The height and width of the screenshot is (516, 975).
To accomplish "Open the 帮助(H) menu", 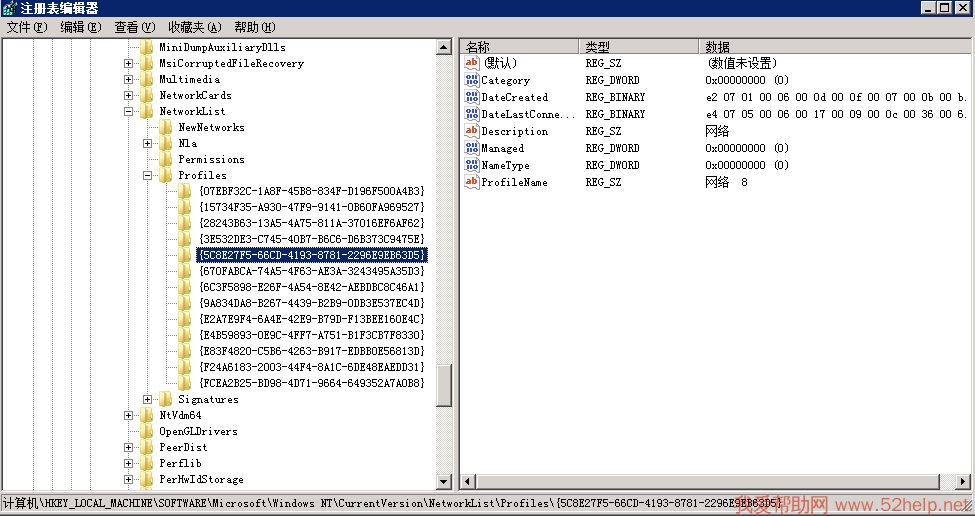I will click(254, 27).
